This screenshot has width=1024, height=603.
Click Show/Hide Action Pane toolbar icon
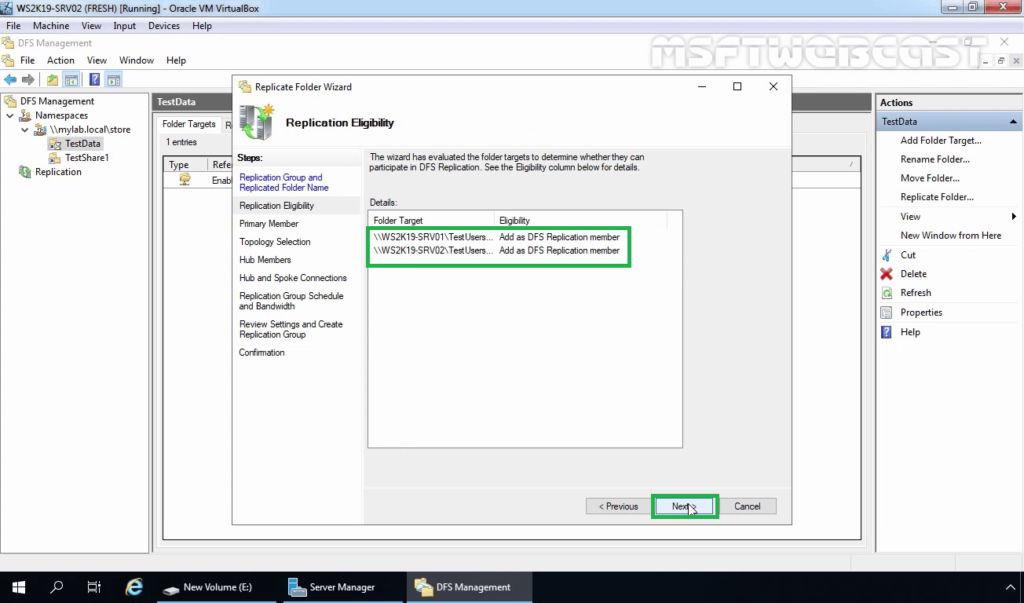114,80
